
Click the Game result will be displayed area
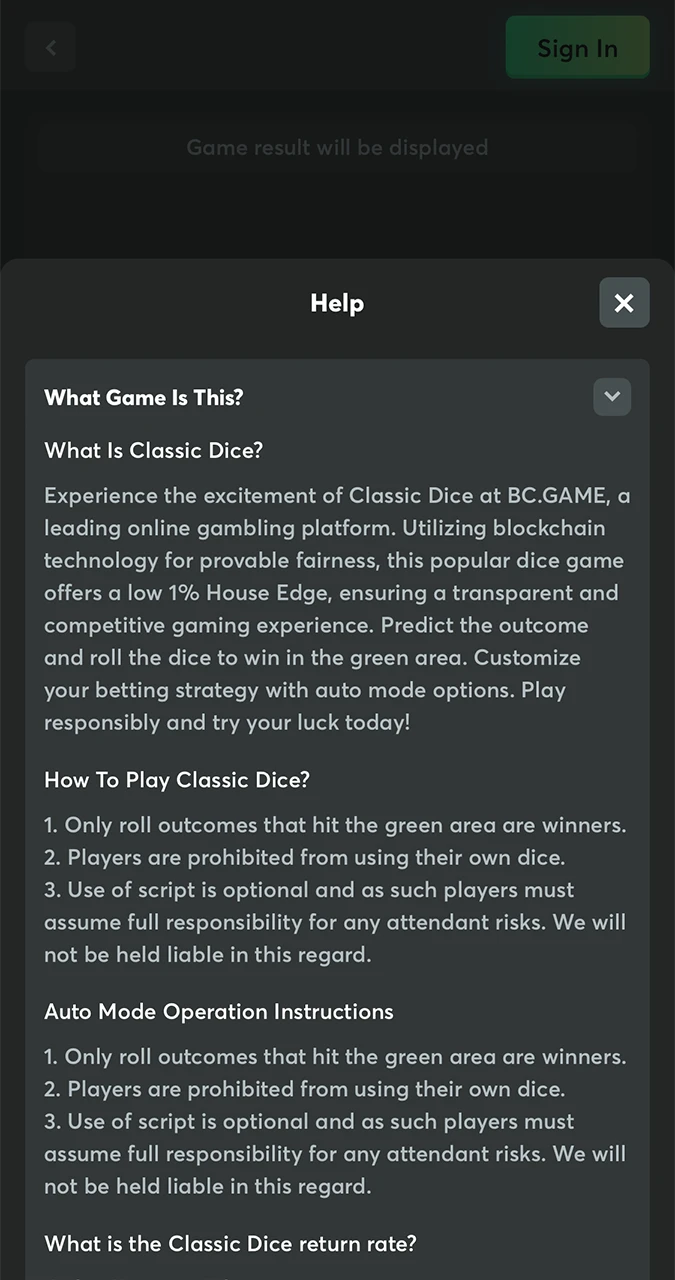337,147
